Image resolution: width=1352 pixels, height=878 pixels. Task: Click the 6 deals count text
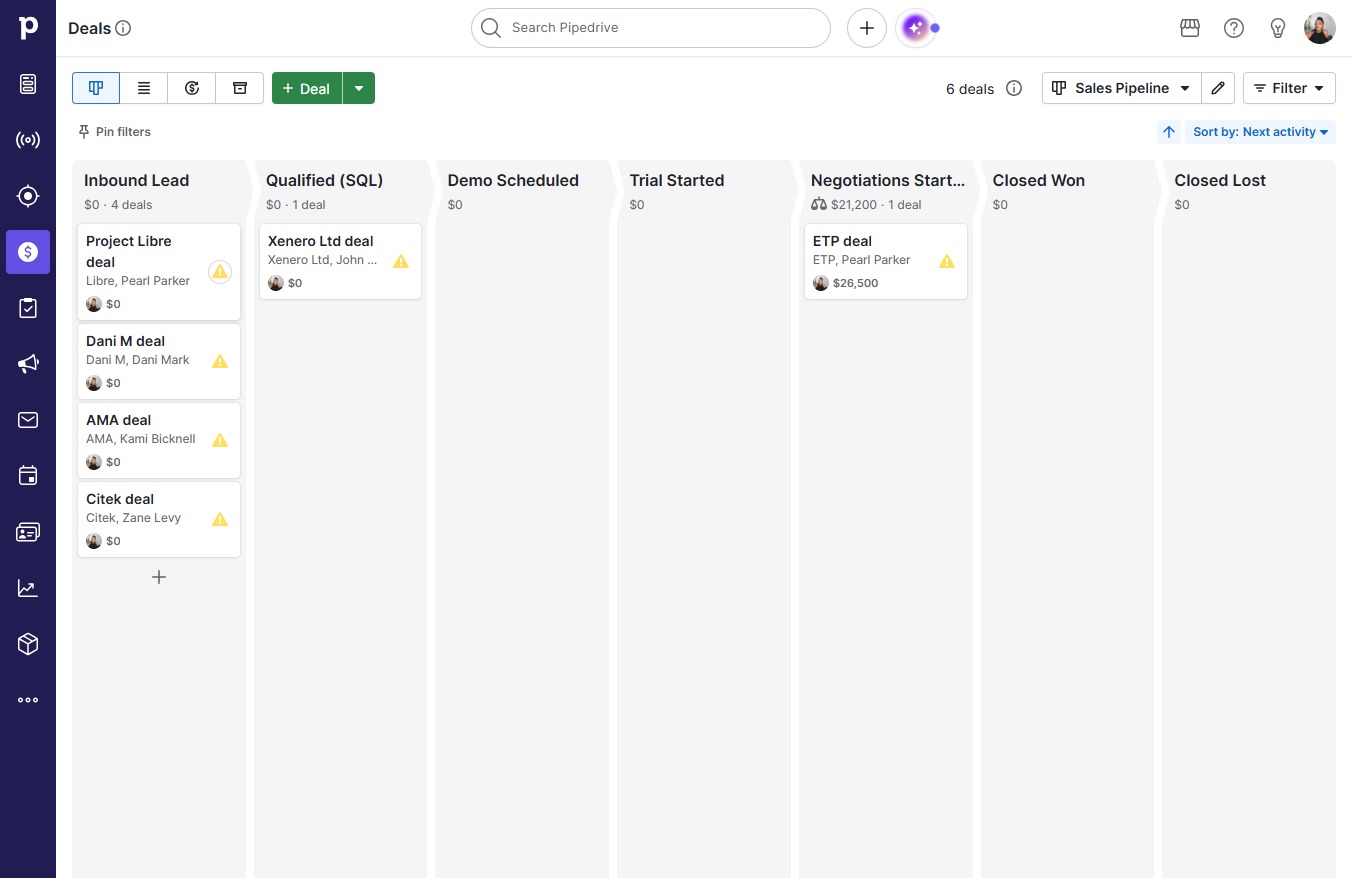(x=970, y=89)
